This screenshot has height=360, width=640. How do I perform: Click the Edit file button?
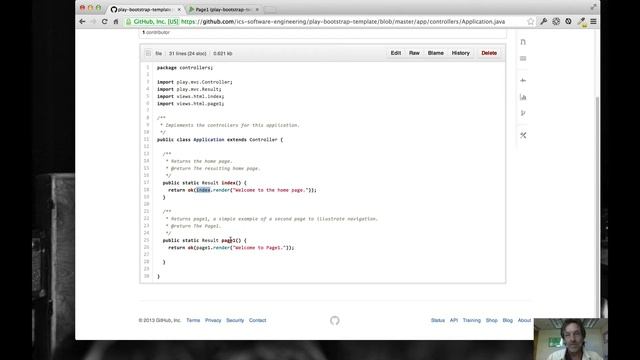tap(396, 53)
